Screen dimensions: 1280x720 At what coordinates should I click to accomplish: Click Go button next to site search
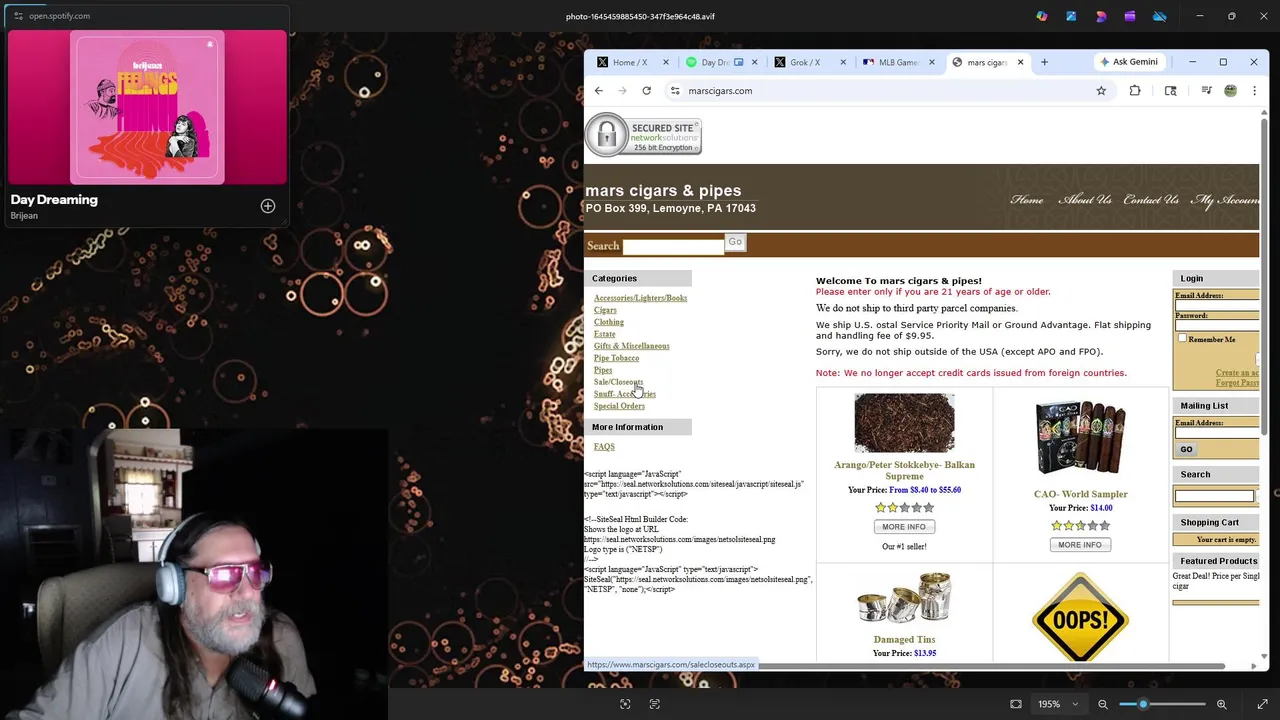[735, 243]
